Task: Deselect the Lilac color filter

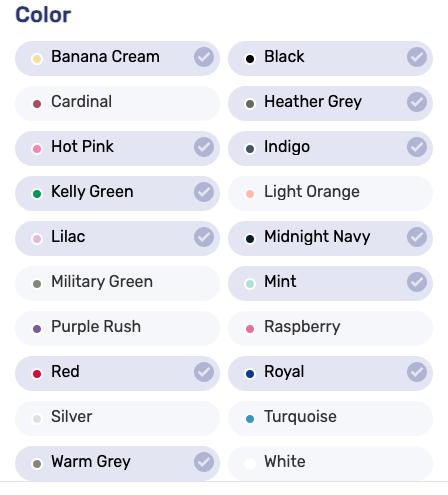Action: [117, 238]
